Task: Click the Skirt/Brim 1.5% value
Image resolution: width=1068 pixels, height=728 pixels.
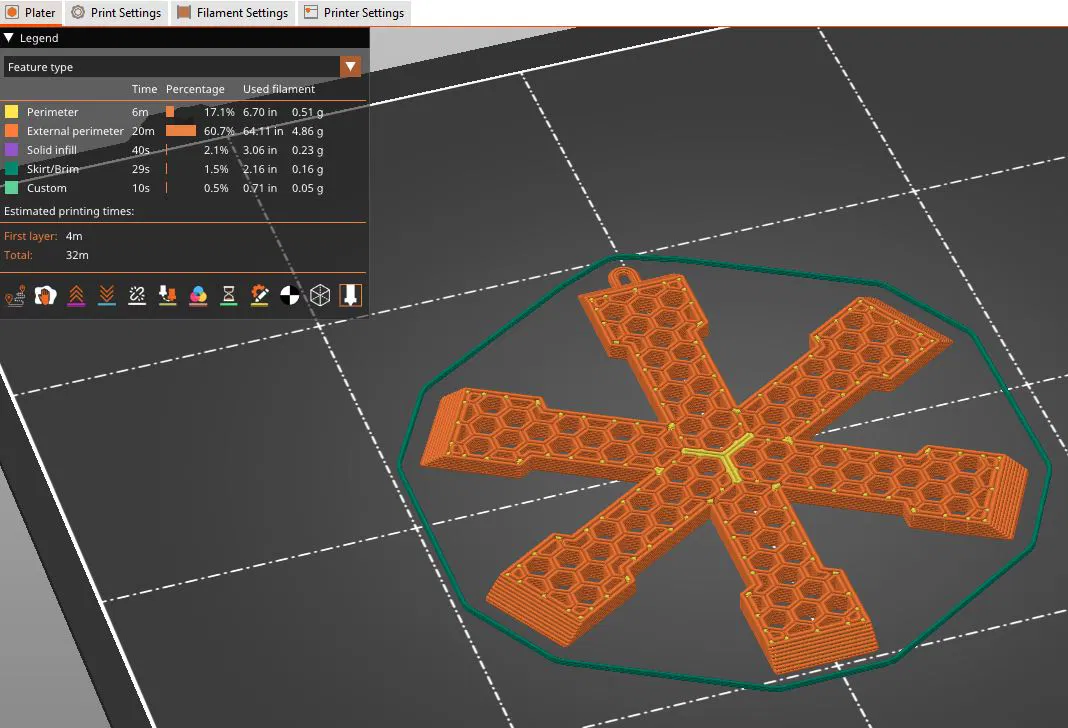Action: click(x=216, y=169)
